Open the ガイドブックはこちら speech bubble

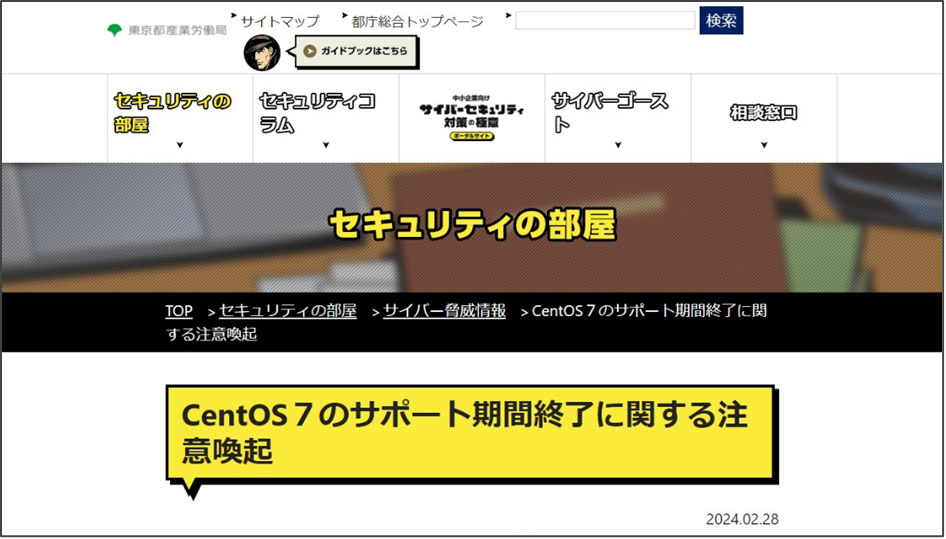pos(358,52)
